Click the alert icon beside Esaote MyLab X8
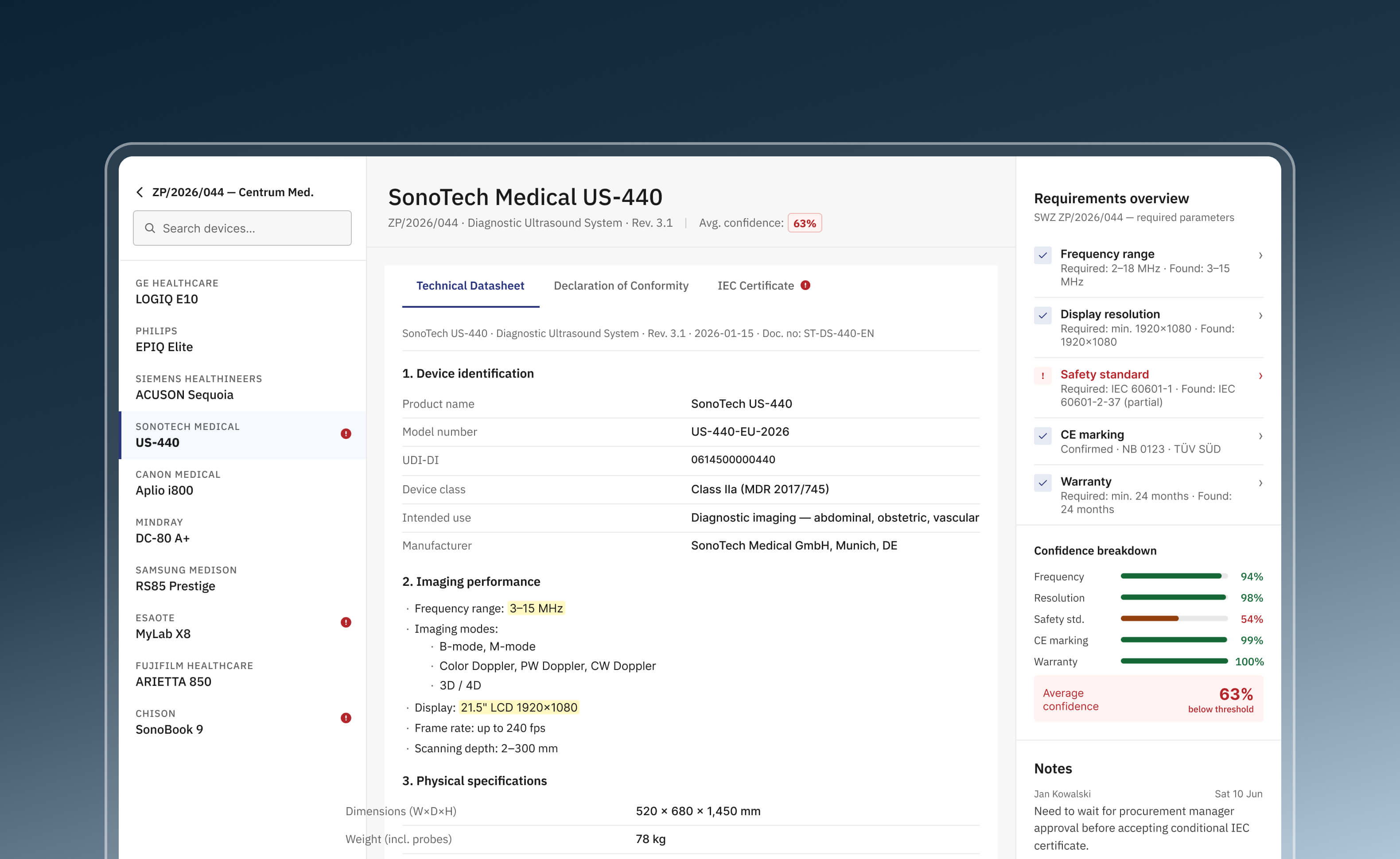This screenshot has height=859, width=1400. (346, 623)
